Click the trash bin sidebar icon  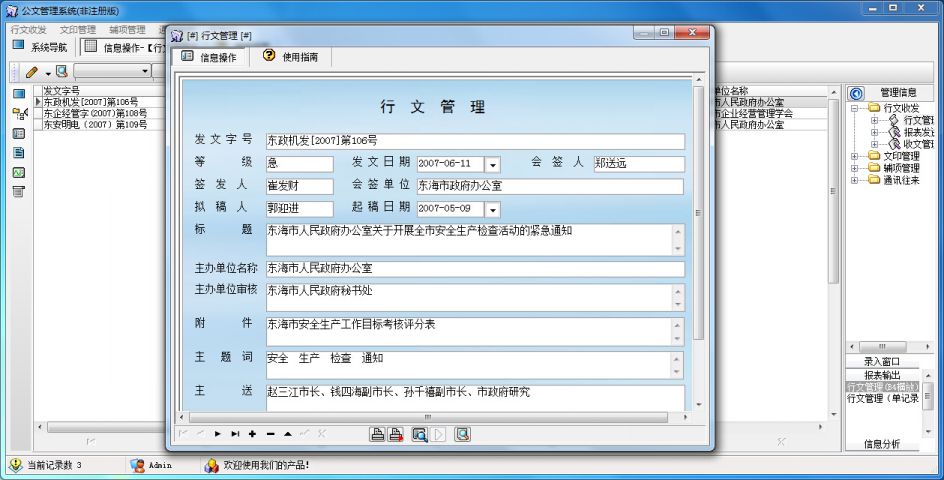[18, 191]
